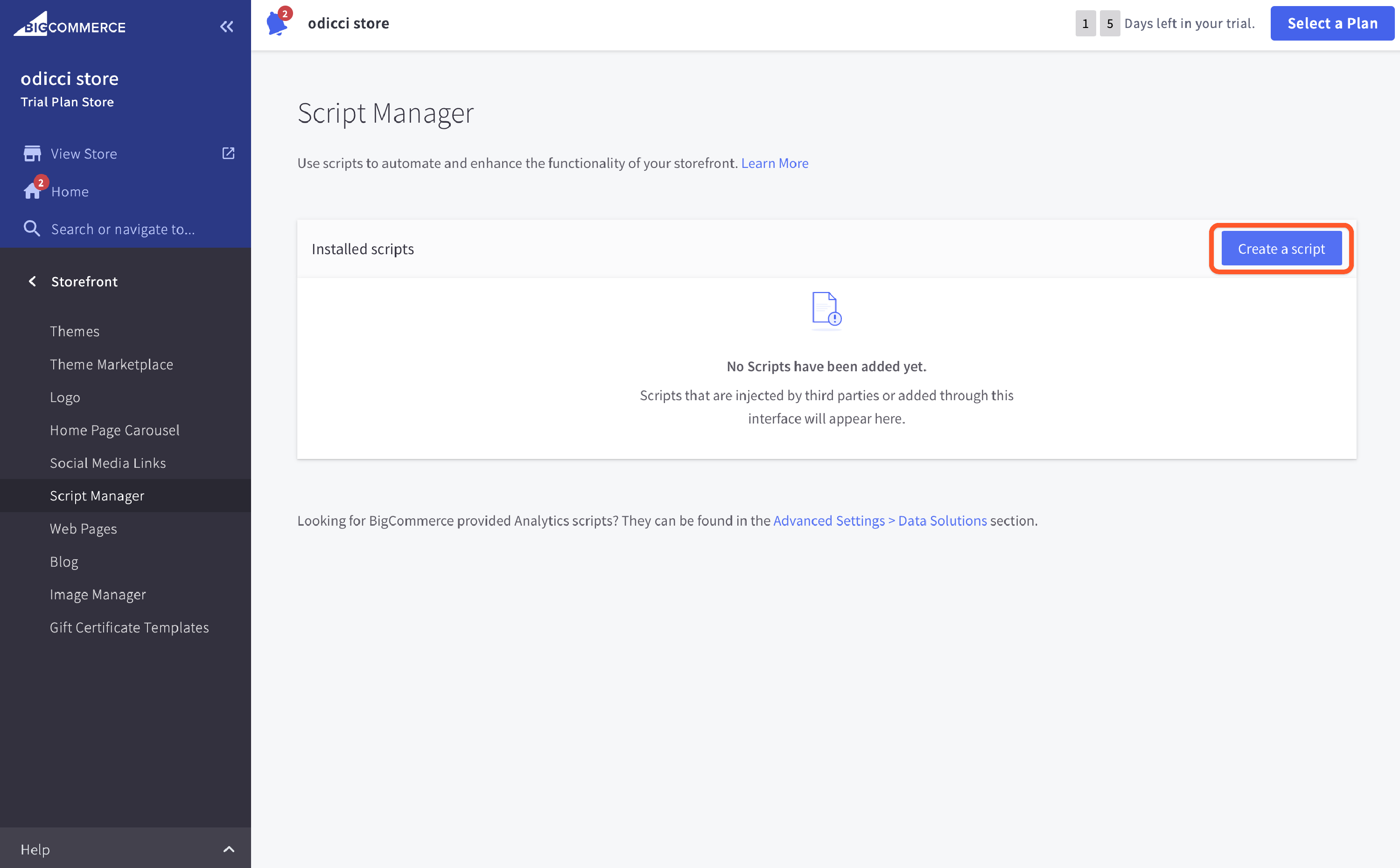Follow the Learn More link

[x=775, y=163]
